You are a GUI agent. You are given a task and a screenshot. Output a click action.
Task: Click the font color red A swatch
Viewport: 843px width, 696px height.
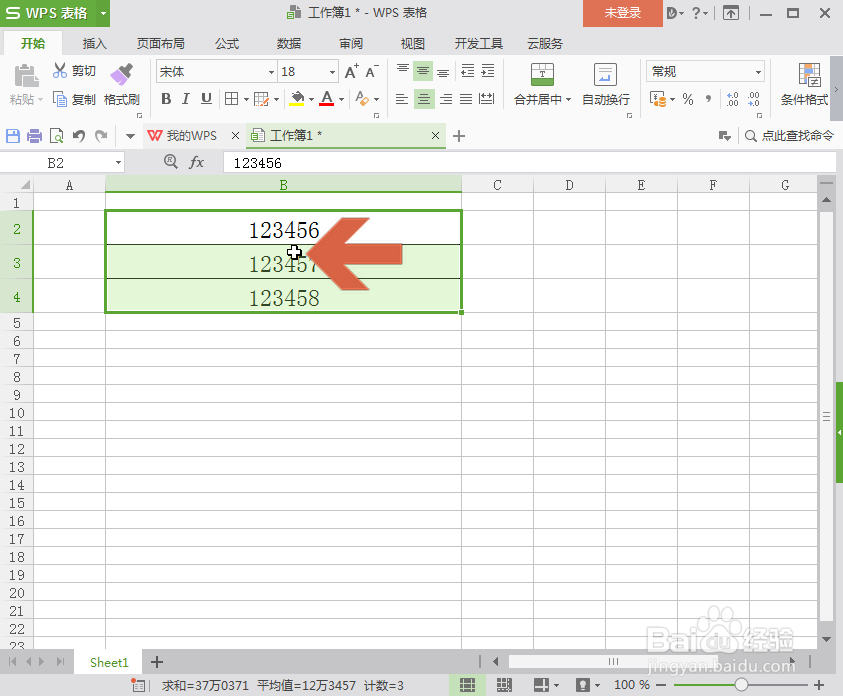pos(327,99)
